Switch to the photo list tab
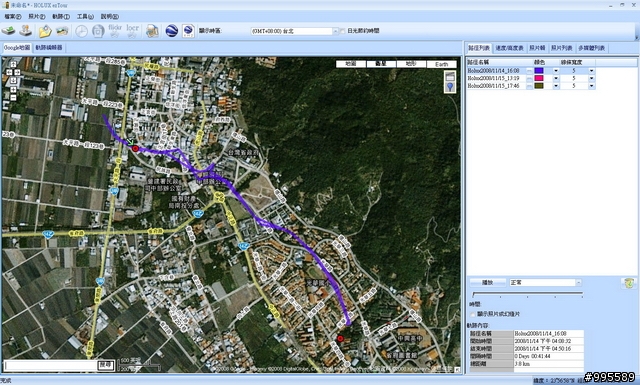Viewport: 640px width, 385px height. pyautogui.click(x=561, y=48)
